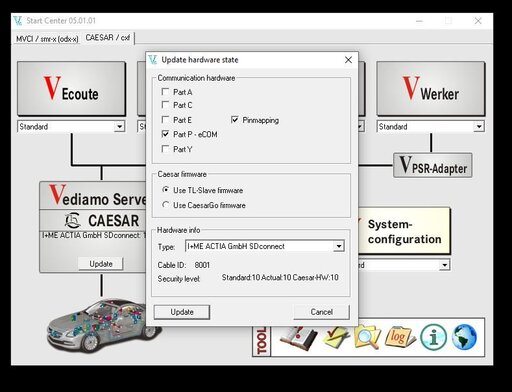Open System-configuration tile

pos(404,231)
